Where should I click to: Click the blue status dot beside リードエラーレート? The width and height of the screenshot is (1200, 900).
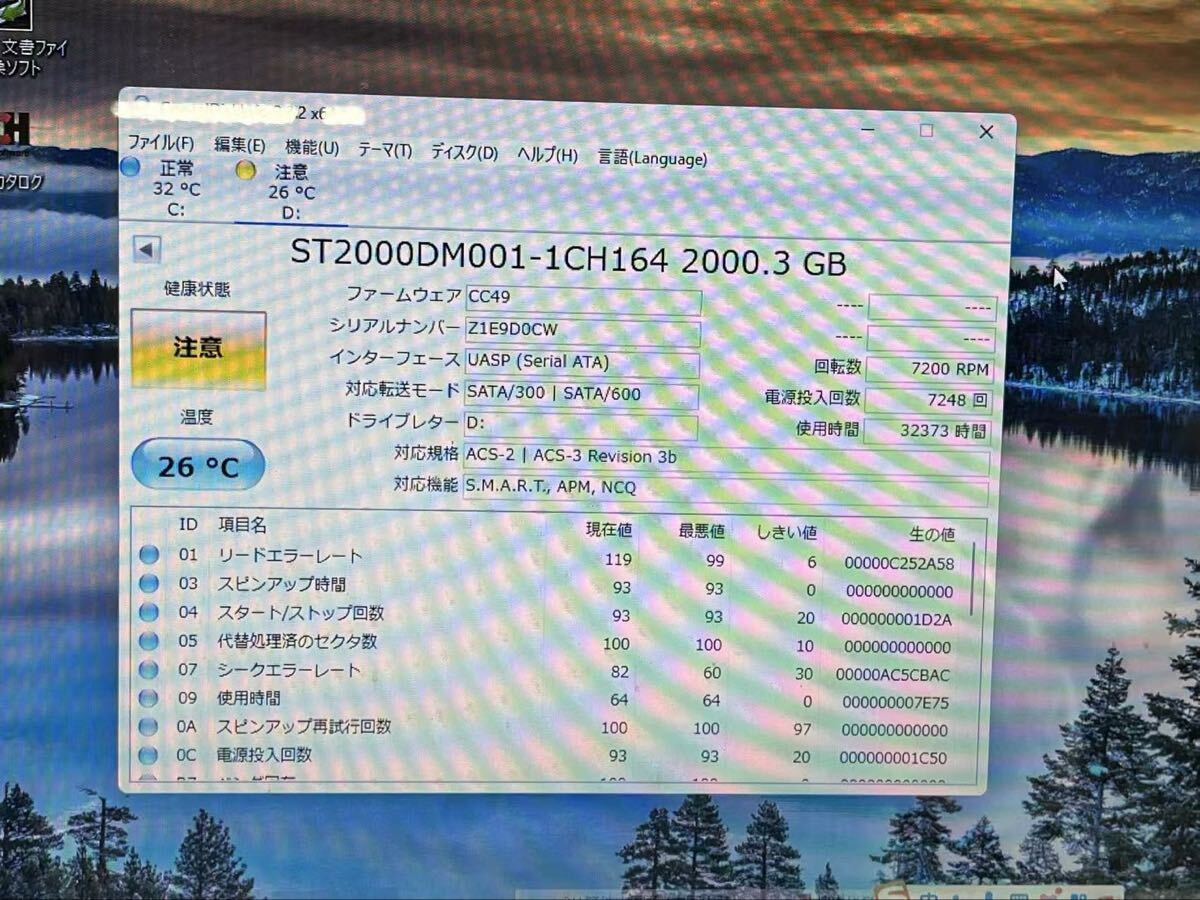148,556
